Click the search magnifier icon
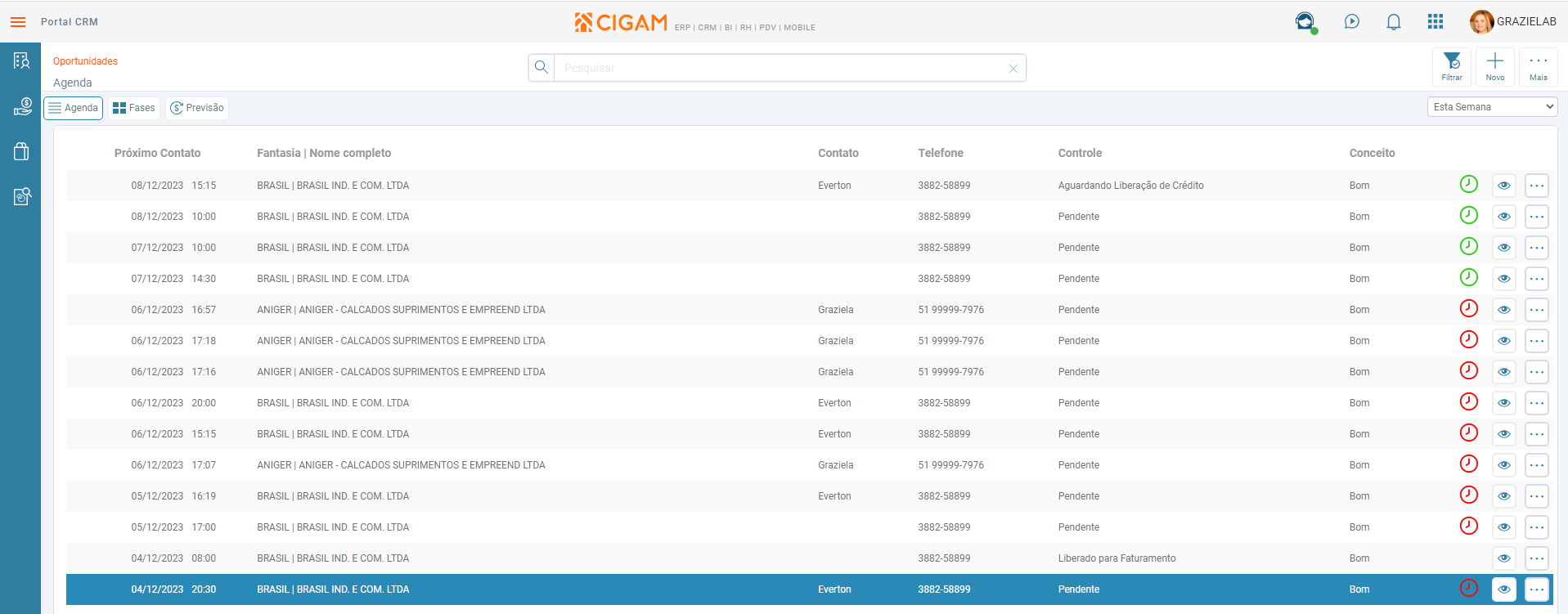1568x614 pixels. [x=541, y=68]
